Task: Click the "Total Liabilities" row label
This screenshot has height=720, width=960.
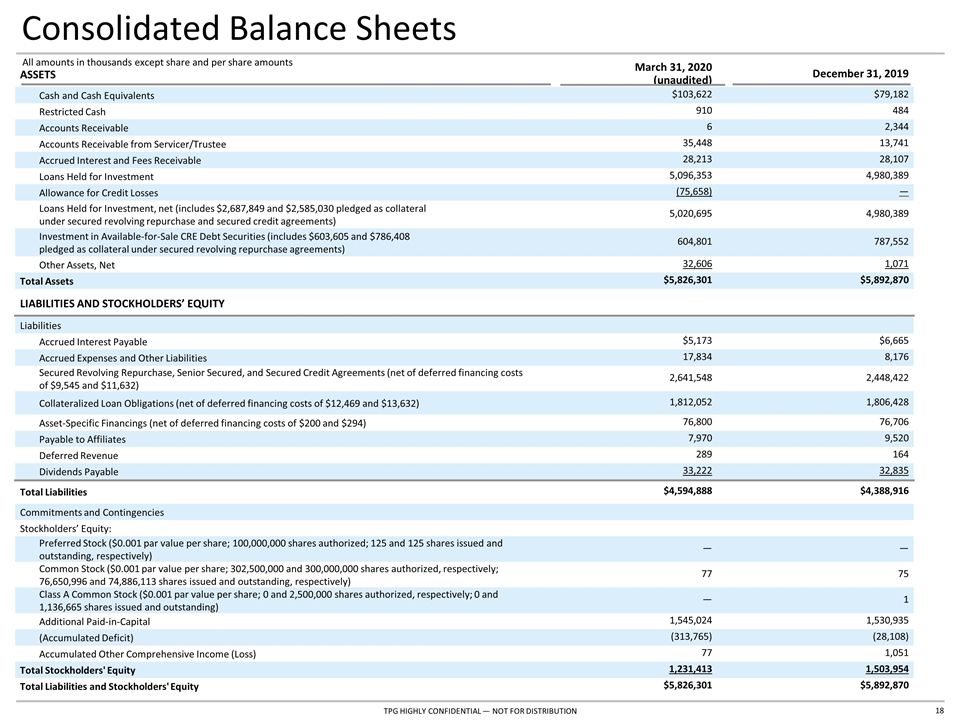Action: click(x=53, y=492)
